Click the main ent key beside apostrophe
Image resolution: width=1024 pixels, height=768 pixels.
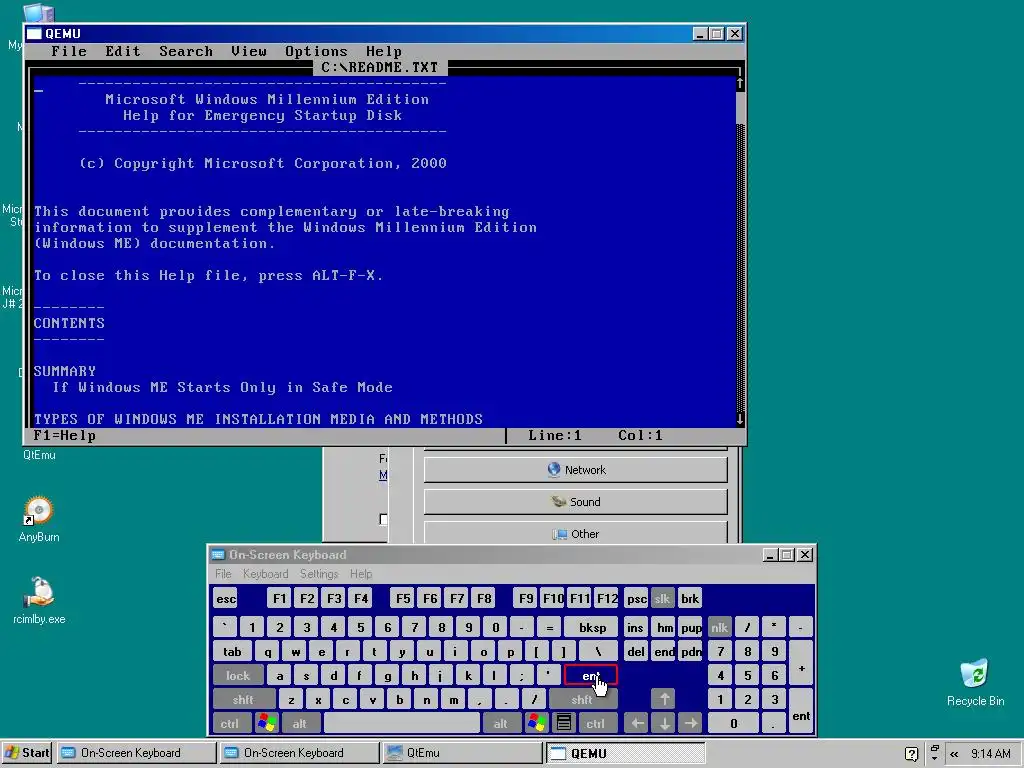coord(590,675)
